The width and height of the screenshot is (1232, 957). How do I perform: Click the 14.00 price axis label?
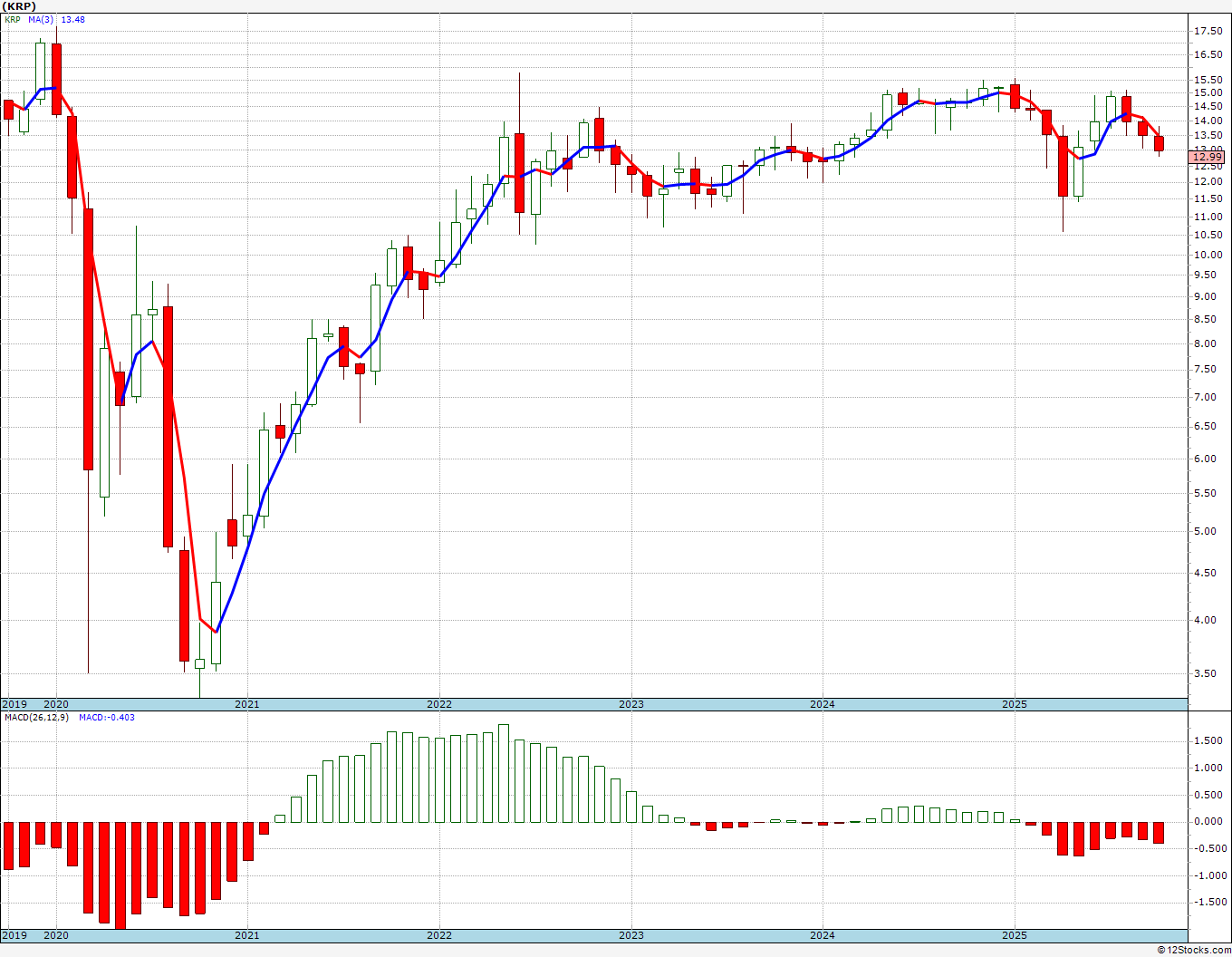click(1208, 121)
